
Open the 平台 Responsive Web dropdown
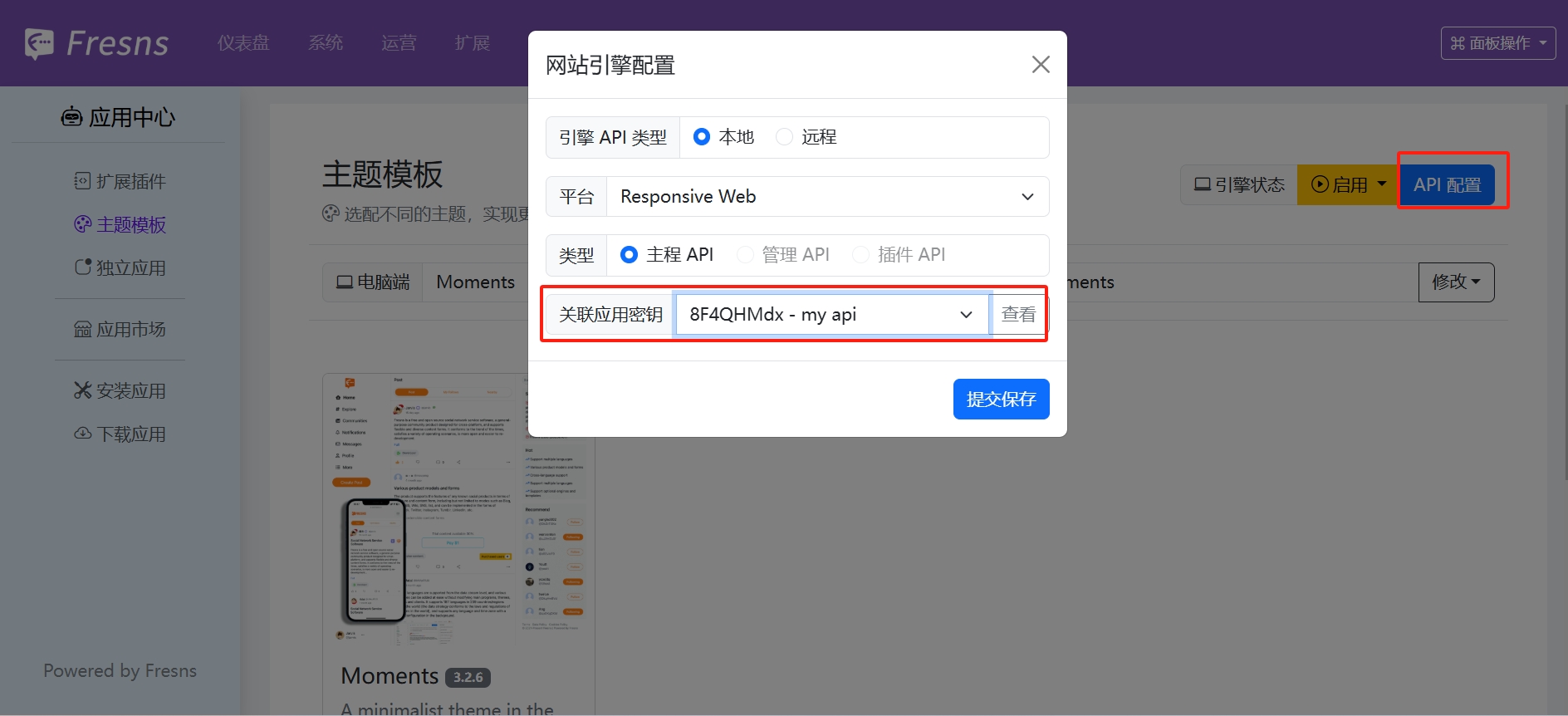click(827, 197)
